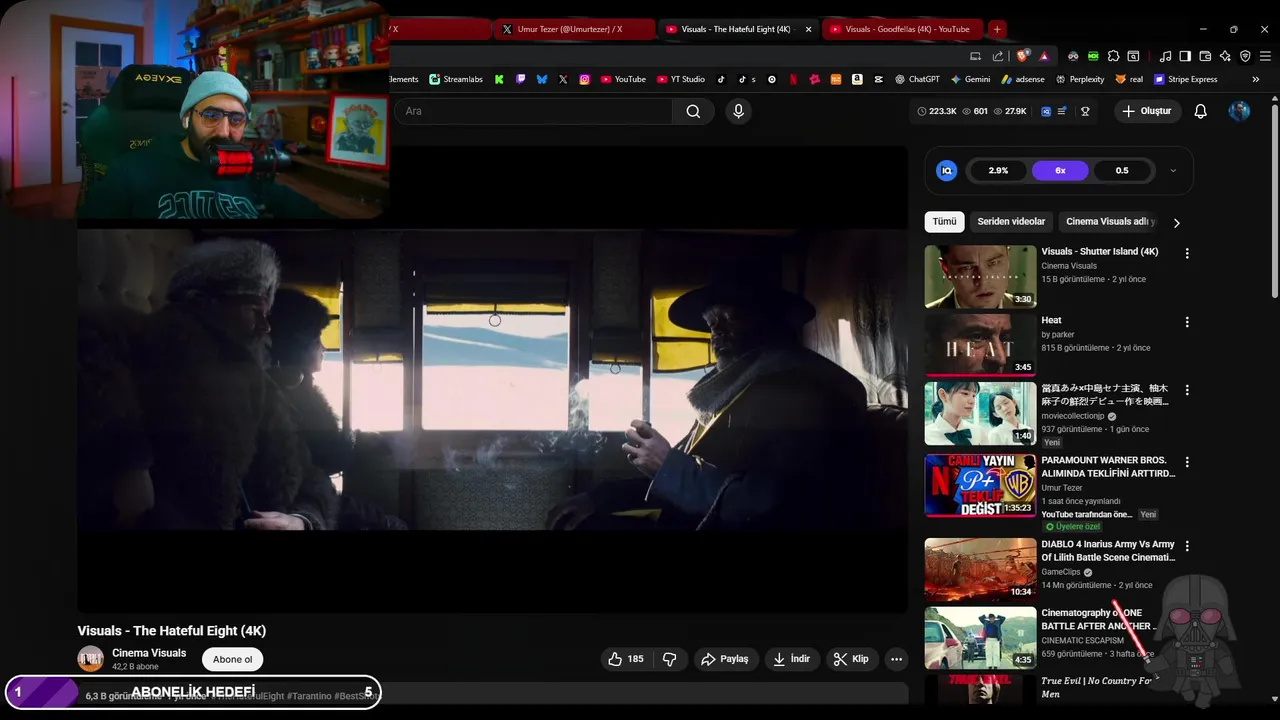Viewport: 1280px width, 720px height.
Task: Open the Stripe Express bookmark
Action: click(1186, 79)
